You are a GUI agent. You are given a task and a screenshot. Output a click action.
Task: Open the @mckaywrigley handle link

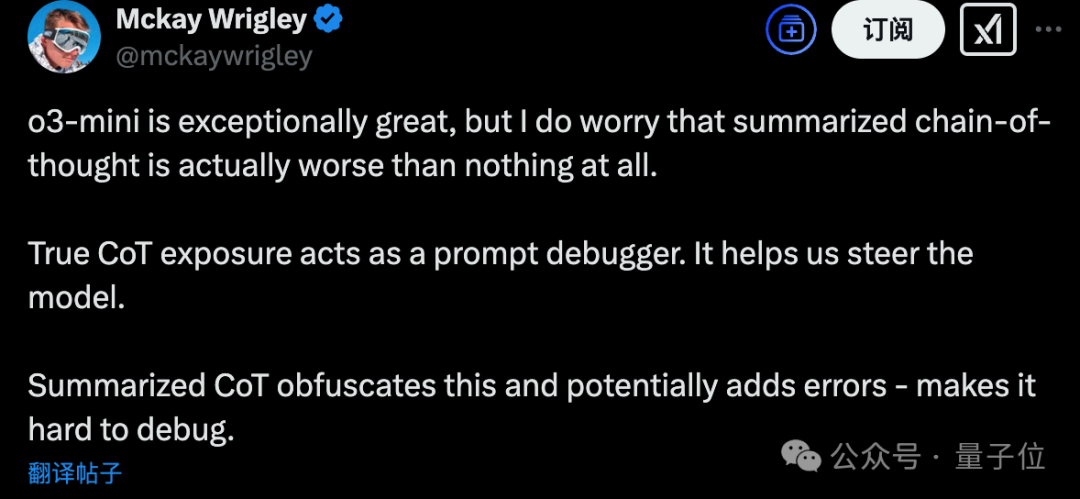pos(214,57)
